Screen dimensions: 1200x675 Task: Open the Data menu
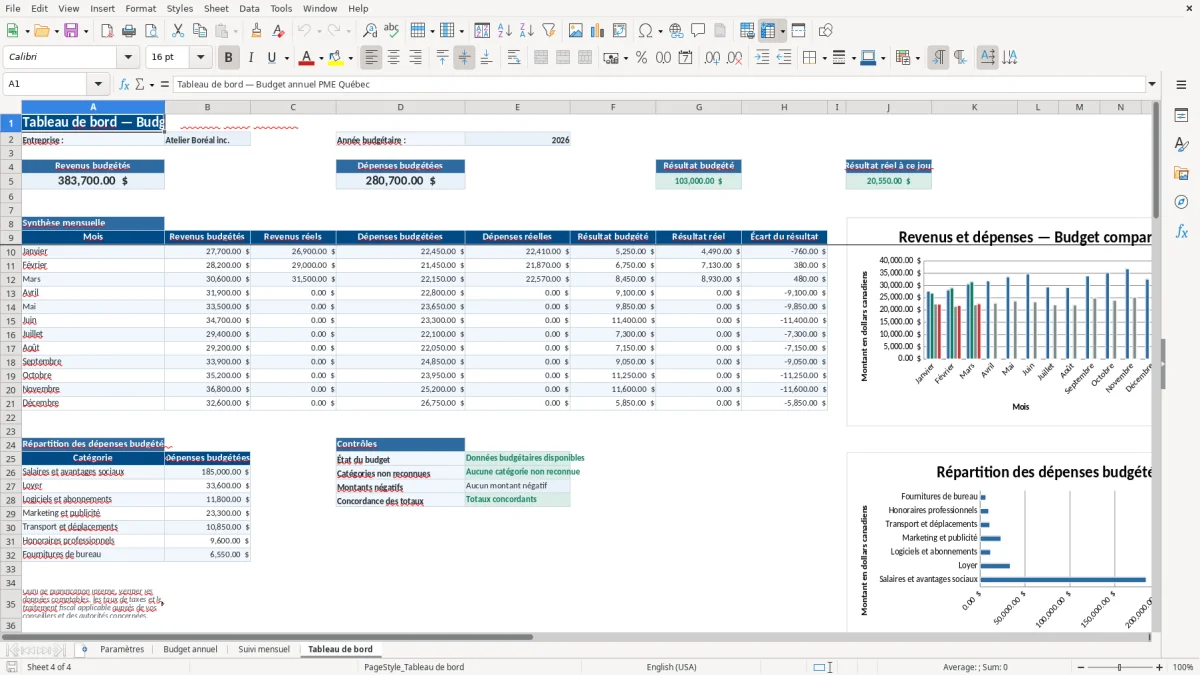point(249,8)
